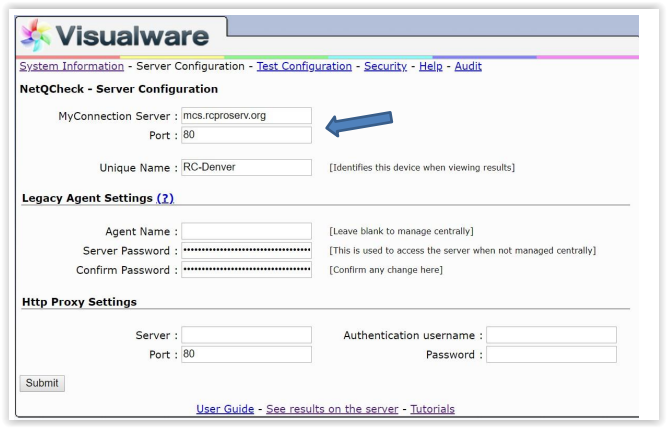
Task: Open the User Guide link
Action: (225, 409)
